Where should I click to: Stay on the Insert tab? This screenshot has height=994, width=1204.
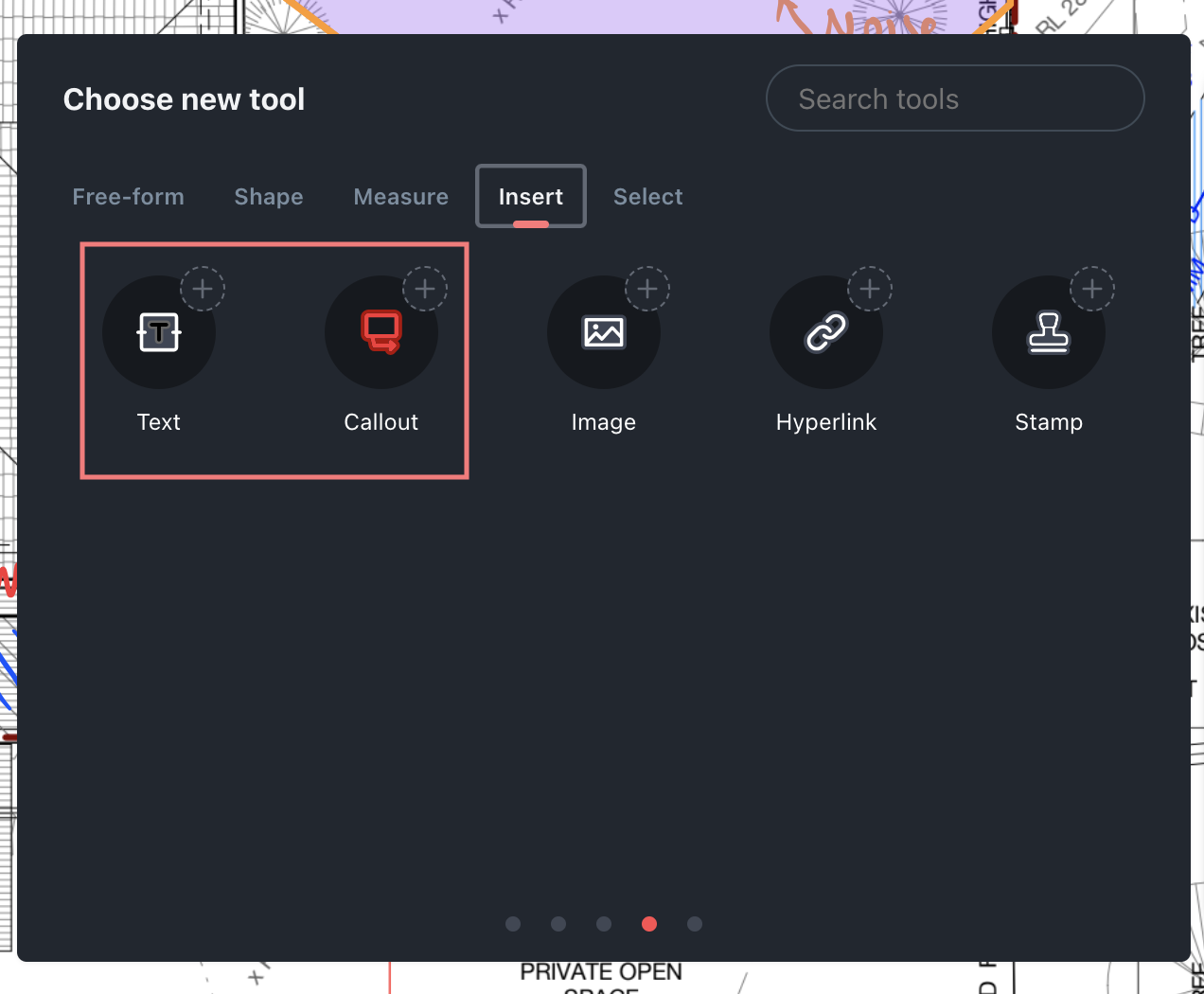point(530,196)
